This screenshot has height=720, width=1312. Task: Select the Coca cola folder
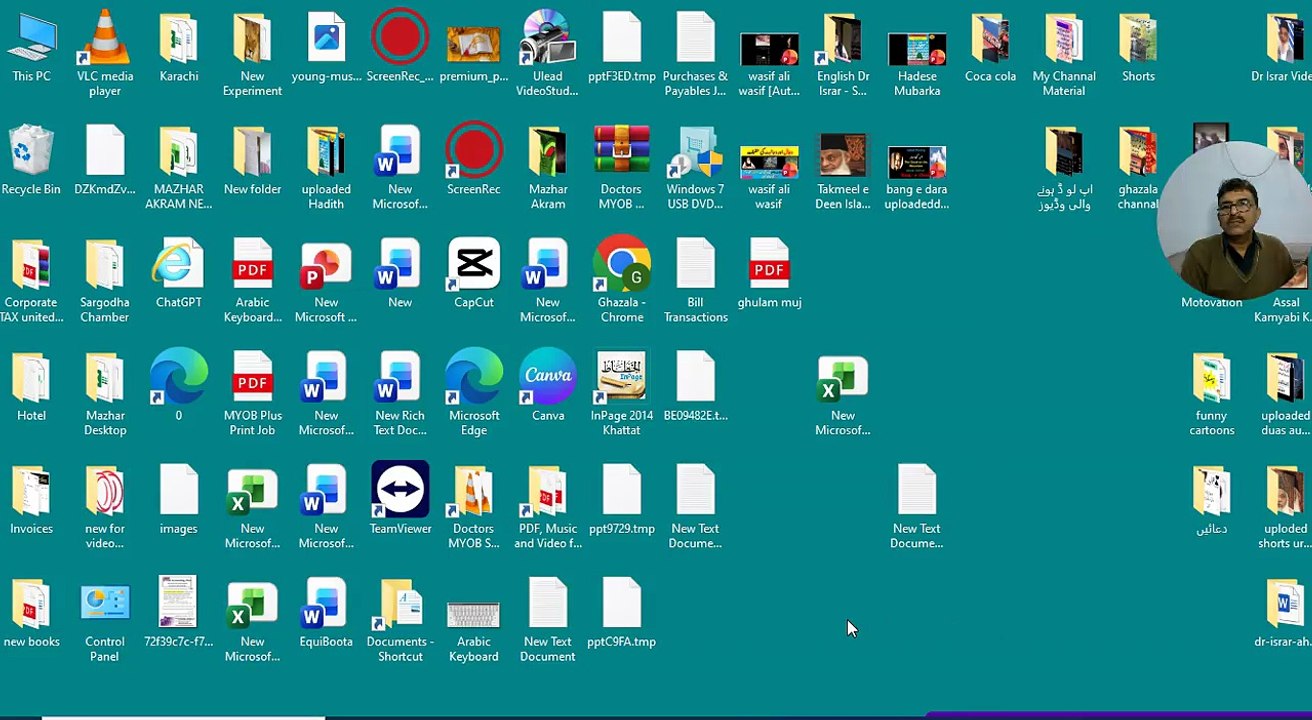990,48
